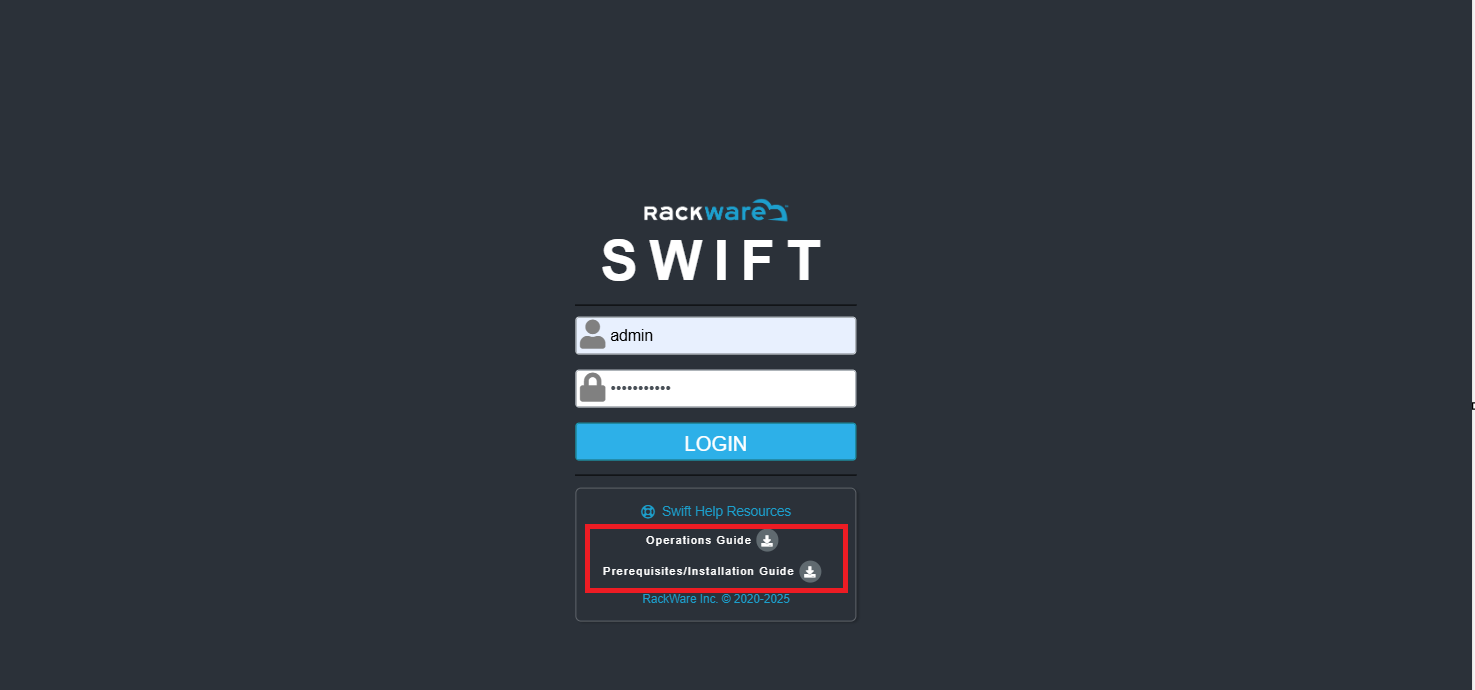
Task: Download the Prerequisites/Installation Guide using its download icon
Action: coord(810,572)
